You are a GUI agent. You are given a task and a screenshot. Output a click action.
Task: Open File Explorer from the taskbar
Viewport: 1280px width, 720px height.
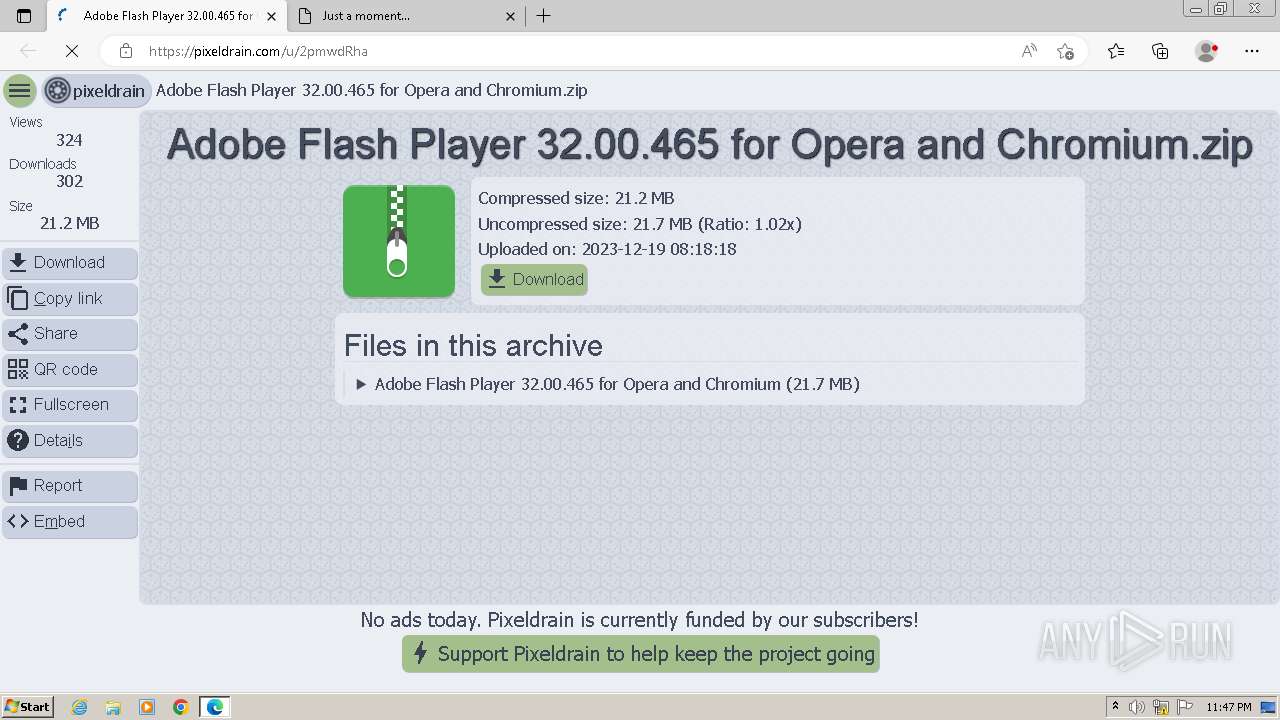pyautogui.click(x=113, y=707)
